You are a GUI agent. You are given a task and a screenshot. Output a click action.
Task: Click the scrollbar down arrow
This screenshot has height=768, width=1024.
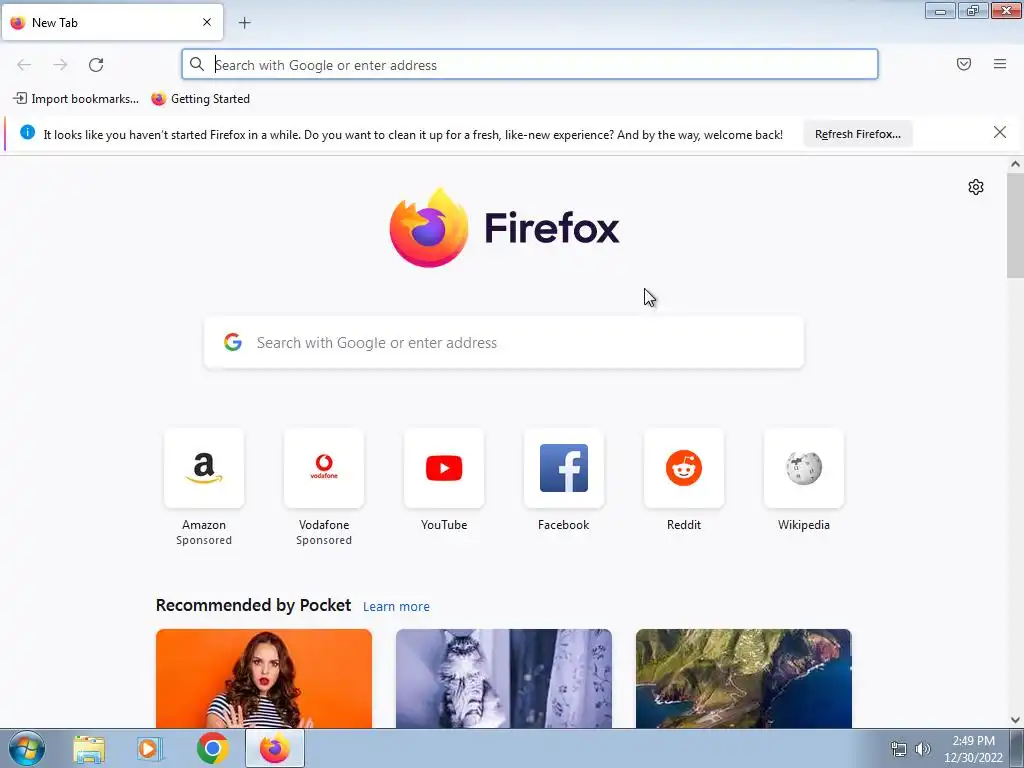(1015, 720)
